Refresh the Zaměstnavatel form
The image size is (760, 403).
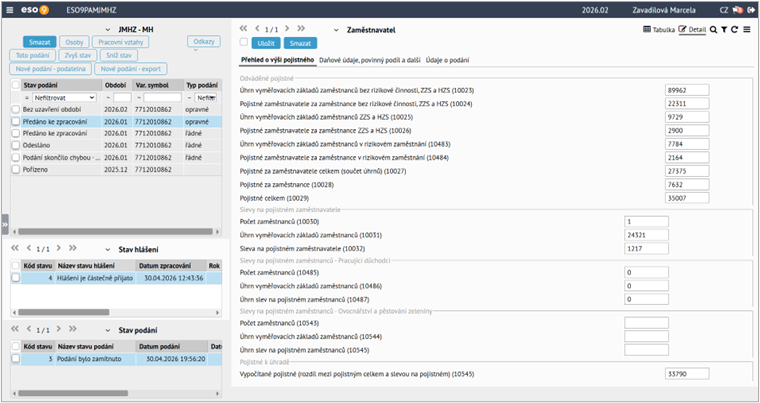[734, 30]
